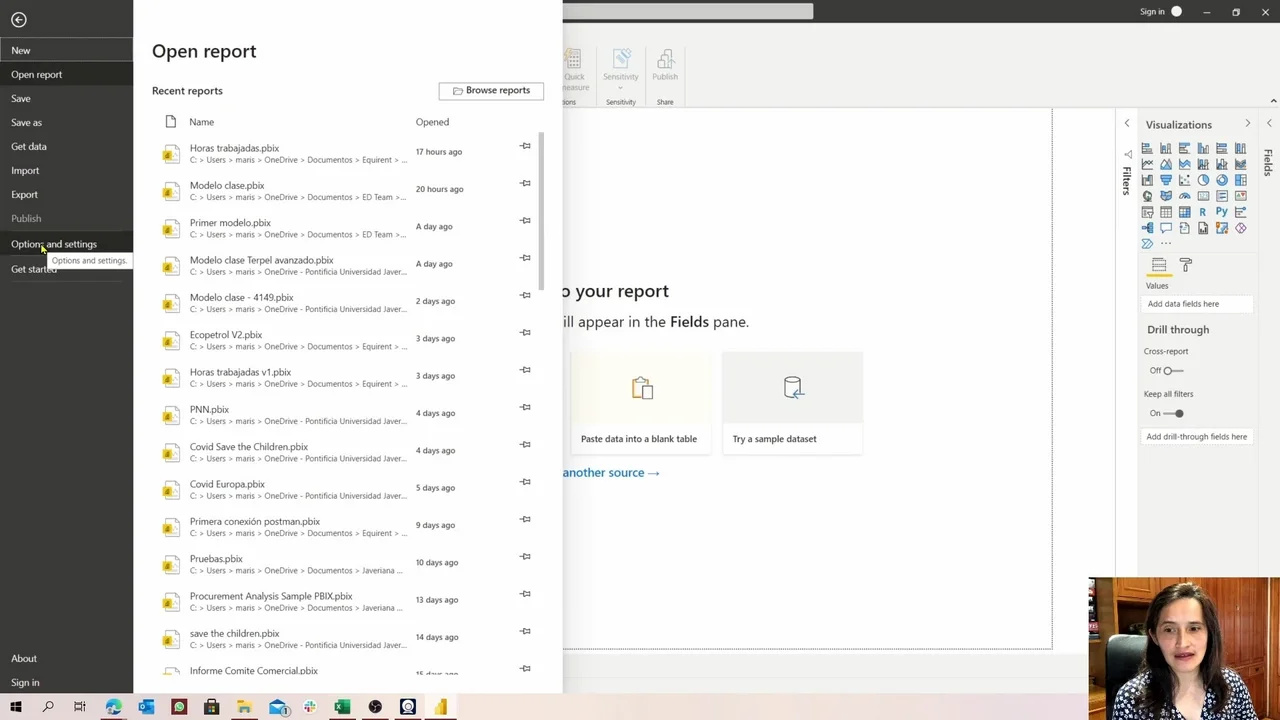The image size is (1280, 720).
Task: Expand the Fields pane
Action: (1269, 124)
